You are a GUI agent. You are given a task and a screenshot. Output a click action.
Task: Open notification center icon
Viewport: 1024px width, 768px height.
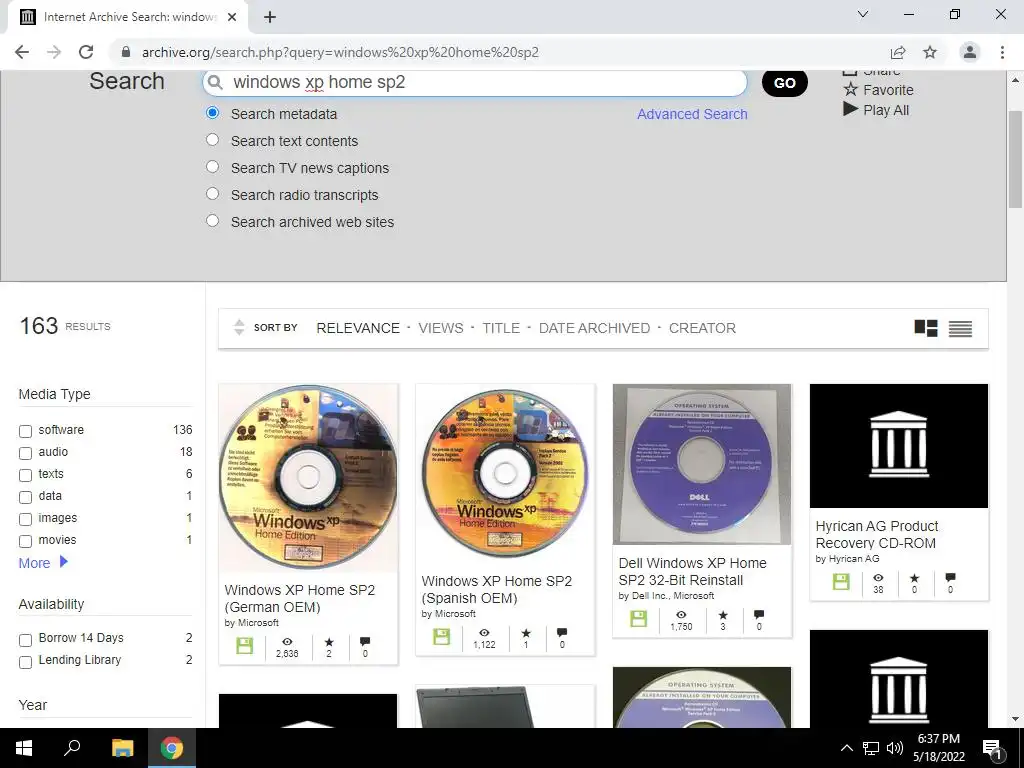[x=993, y=748]
